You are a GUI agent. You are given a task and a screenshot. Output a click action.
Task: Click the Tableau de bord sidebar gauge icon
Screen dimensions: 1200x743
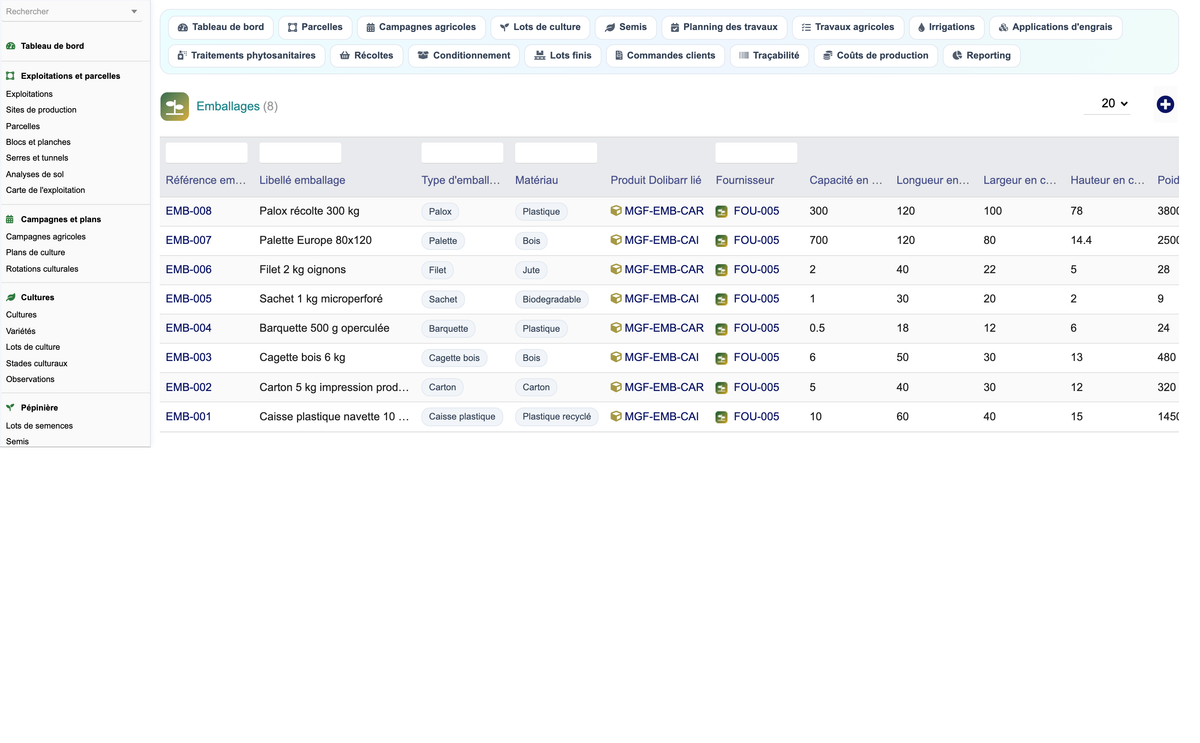[11, 46]
